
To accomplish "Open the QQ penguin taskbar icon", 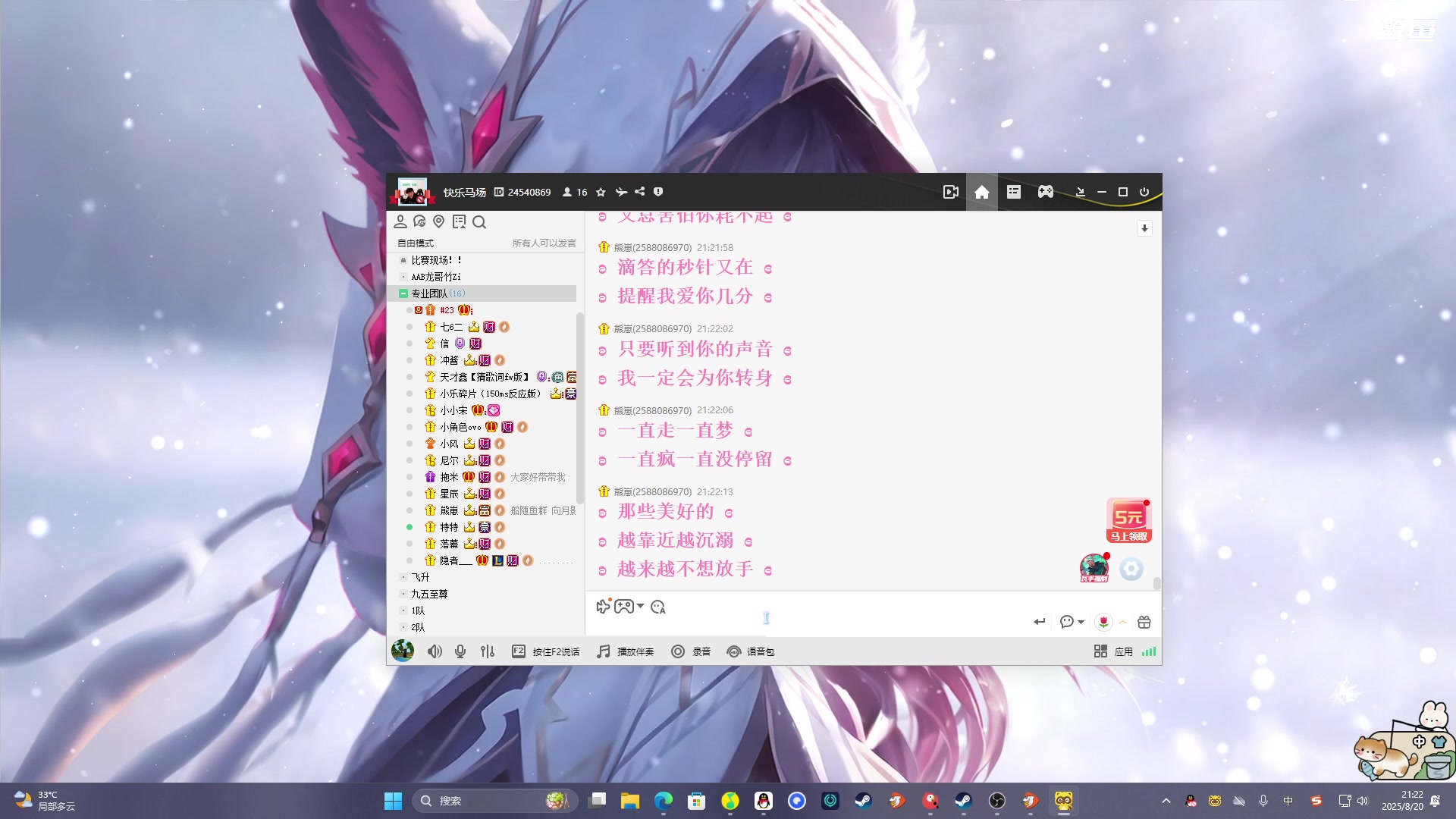I will (x=764, y=801).
